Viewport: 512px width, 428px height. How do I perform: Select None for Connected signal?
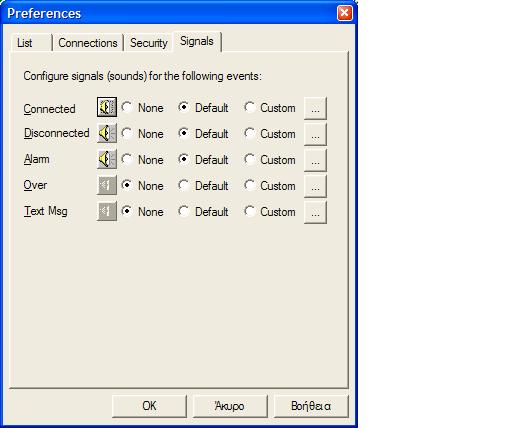[142, 108]
